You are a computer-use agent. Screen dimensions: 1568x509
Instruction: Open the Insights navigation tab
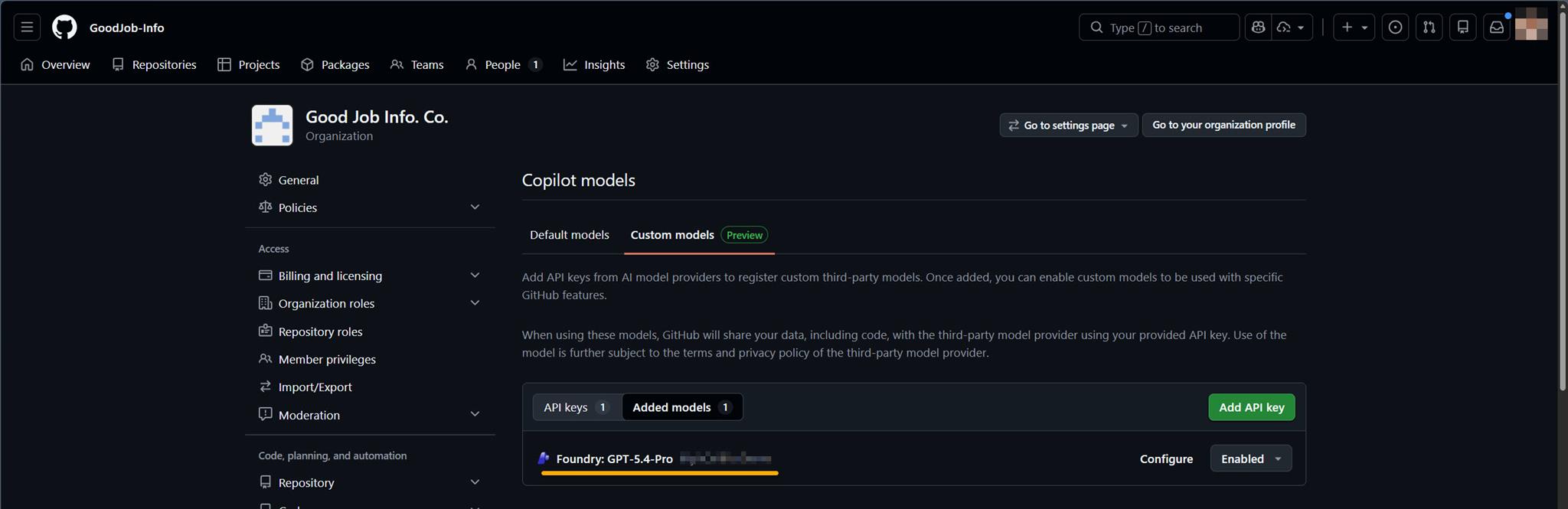[x=594, y=65]
